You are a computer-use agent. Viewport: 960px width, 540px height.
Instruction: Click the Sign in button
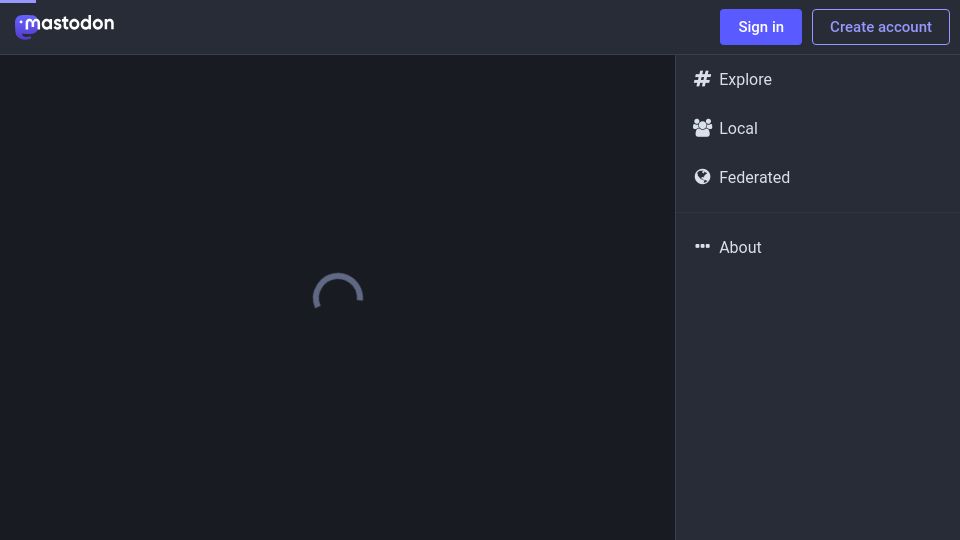coord(760,27)
